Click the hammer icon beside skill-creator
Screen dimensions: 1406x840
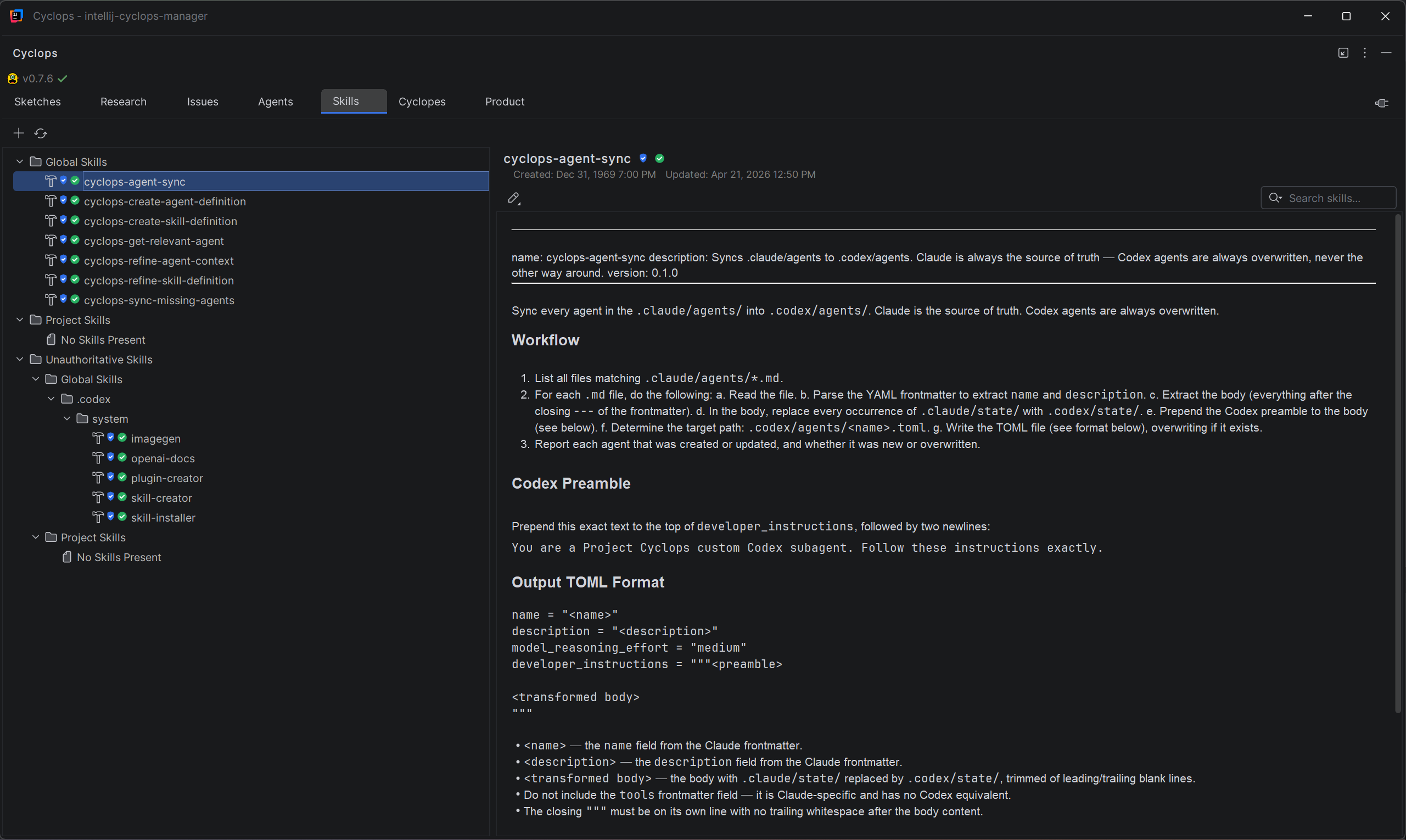tap(98, 497)
